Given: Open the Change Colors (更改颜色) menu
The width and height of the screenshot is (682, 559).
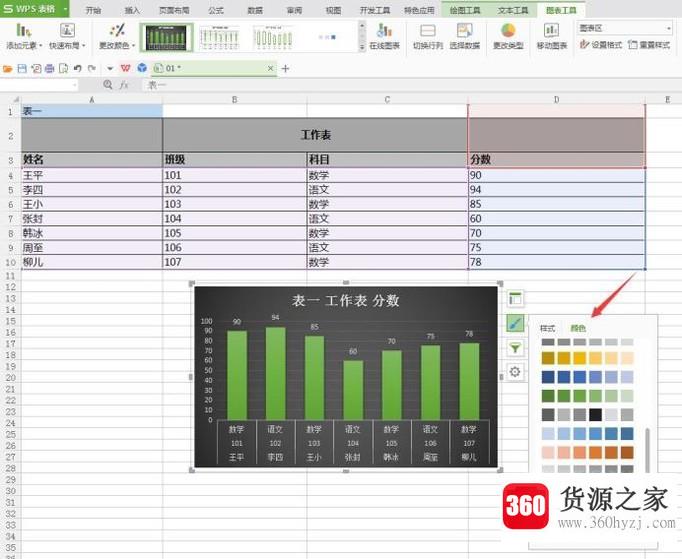Looking at the screenshot, I should 117,37.
